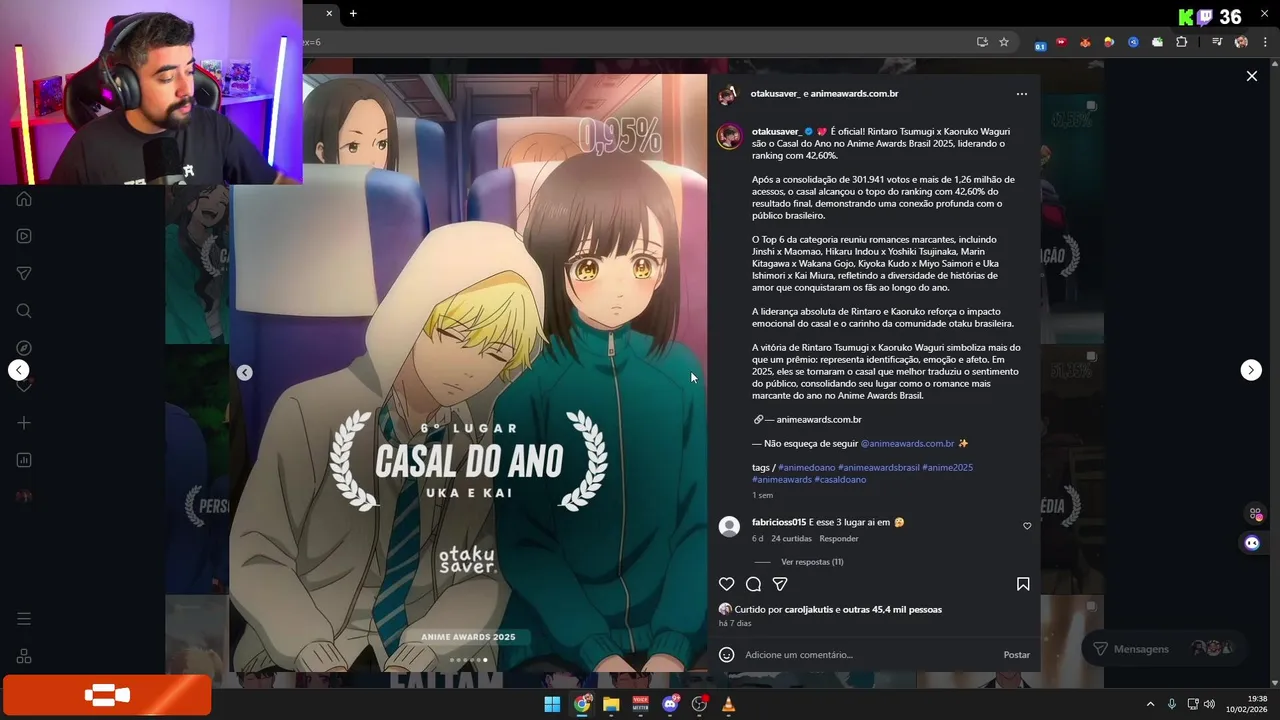Bookmark this page with star icon
The width and height of the screenshot is (1280, 720).
coord(1004,42)
